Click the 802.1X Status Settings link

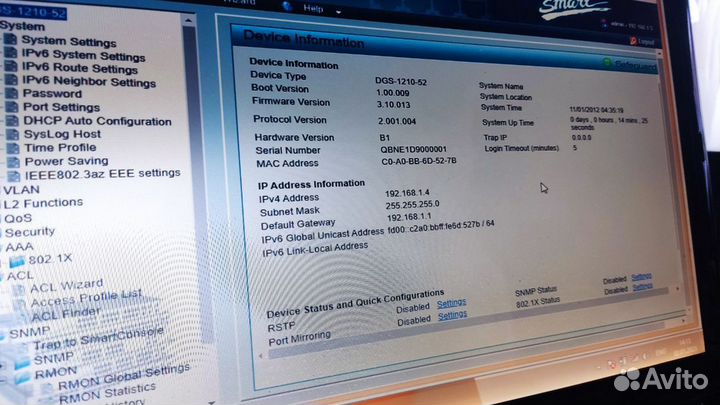(642, 287)
